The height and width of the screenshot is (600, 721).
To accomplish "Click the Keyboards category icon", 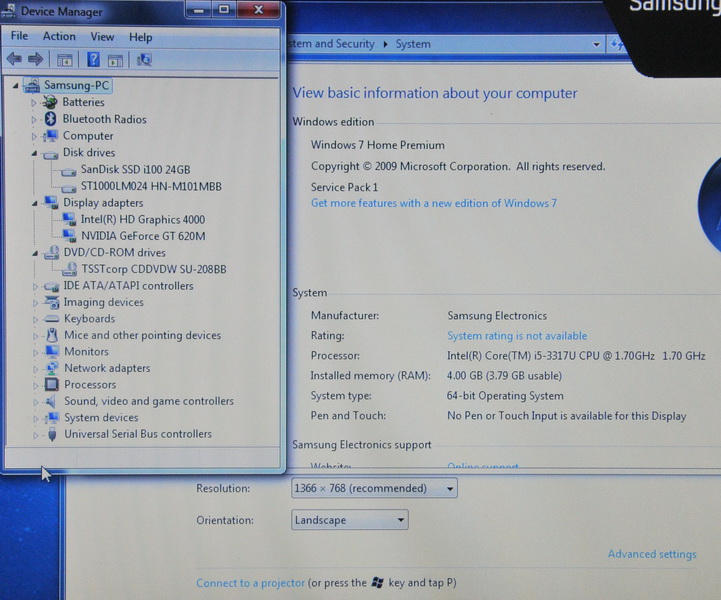I will [x=52, y=319].
